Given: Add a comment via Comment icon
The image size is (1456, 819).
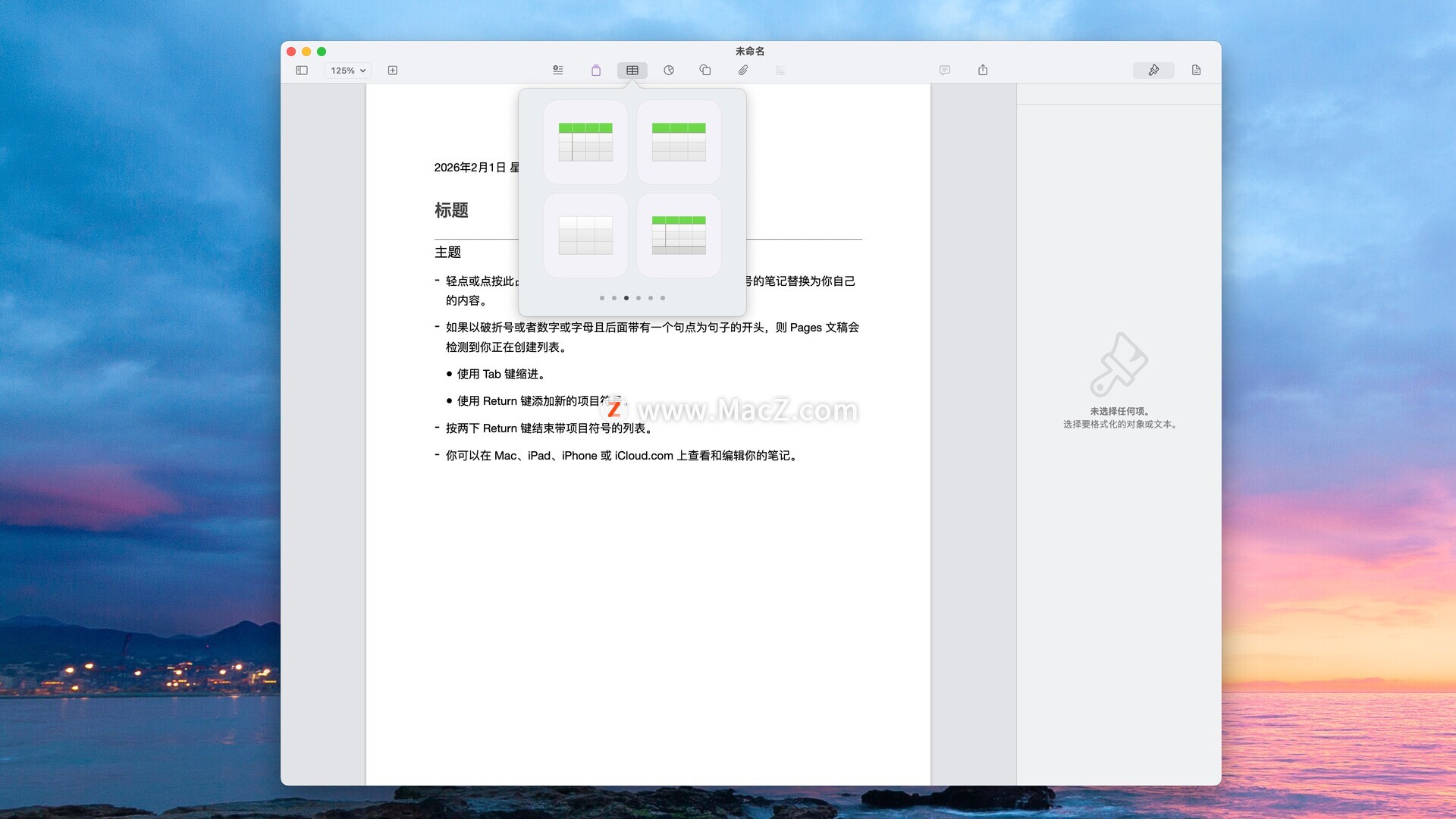Looking at the screenshot, I should (x=945, y=71).
